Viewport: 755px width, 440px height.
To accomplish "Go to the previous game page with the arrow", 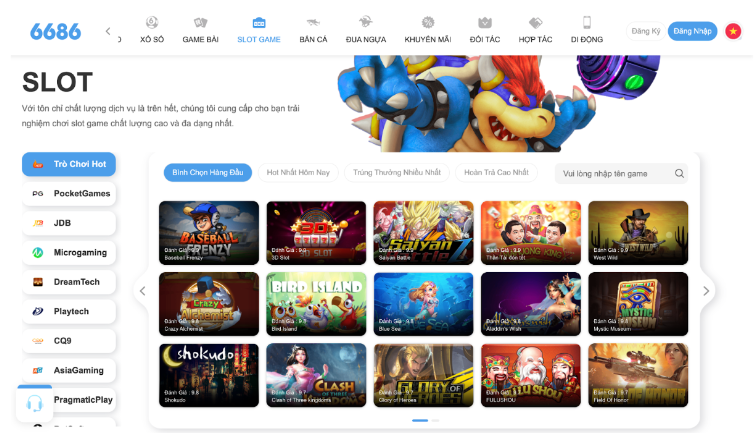I will pyautogui.click(x=143, y=291).
